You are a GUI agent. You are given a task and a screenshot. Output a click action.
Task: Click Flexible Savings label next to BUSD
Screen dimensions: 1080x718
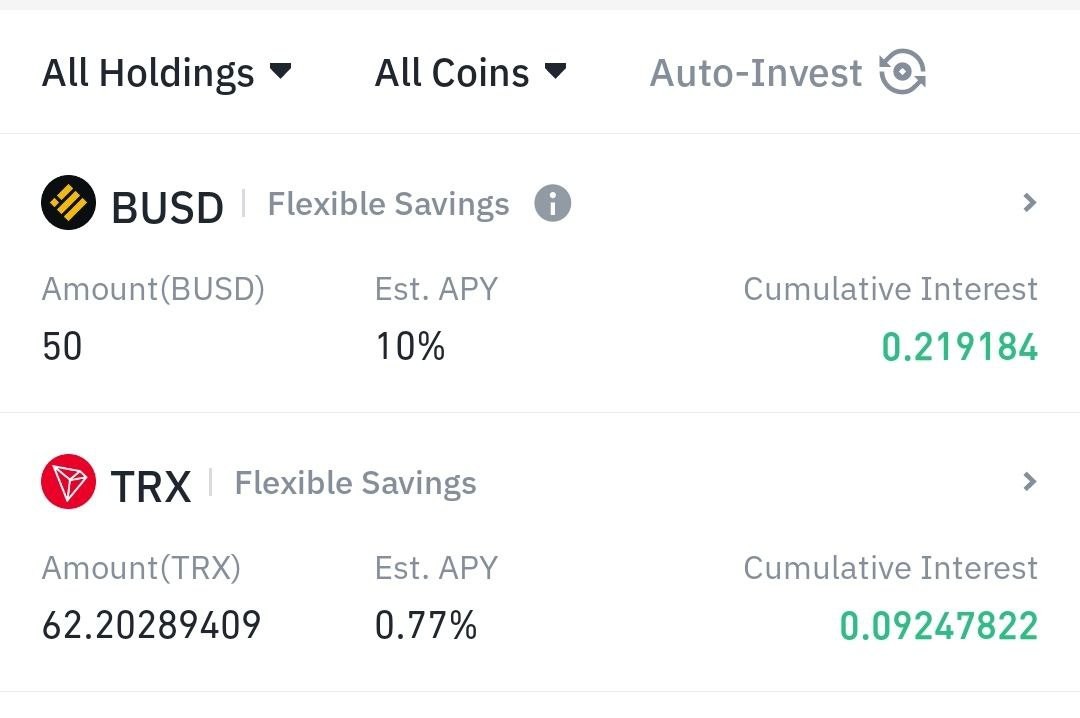click(x=388, y=205)
